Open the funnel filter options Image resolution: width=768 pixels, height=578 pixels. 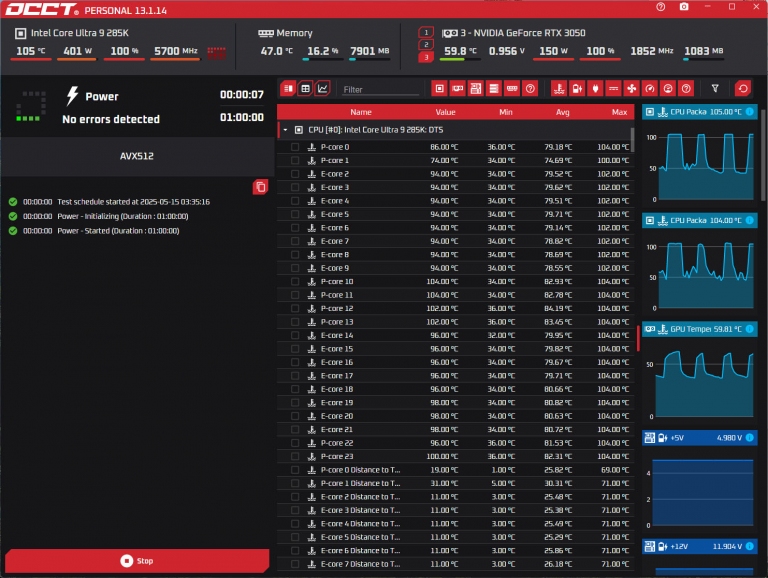[x=715, y=89]
